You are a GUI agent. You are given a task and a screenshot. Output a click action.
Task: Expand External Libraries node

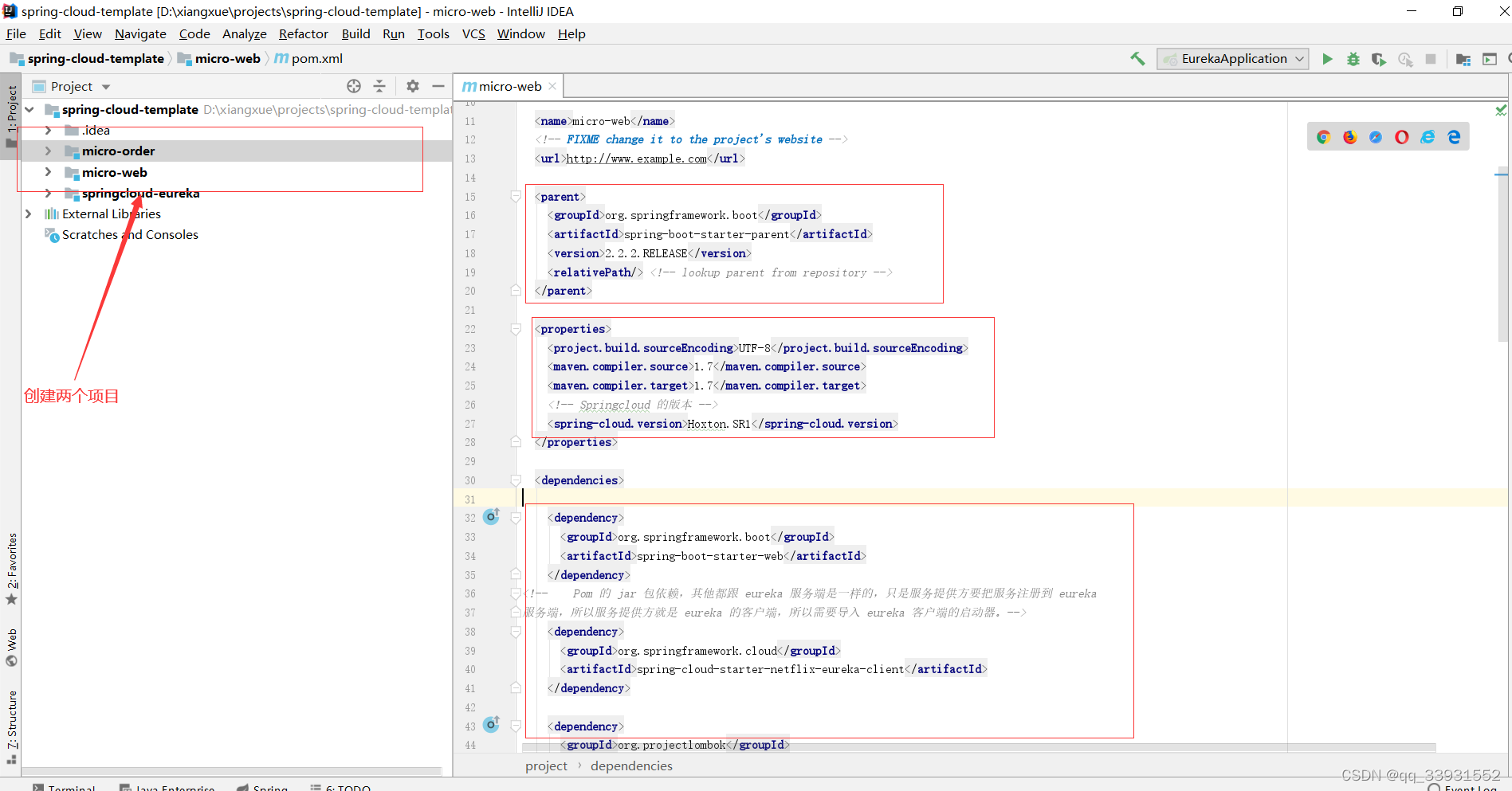(29, 213)
